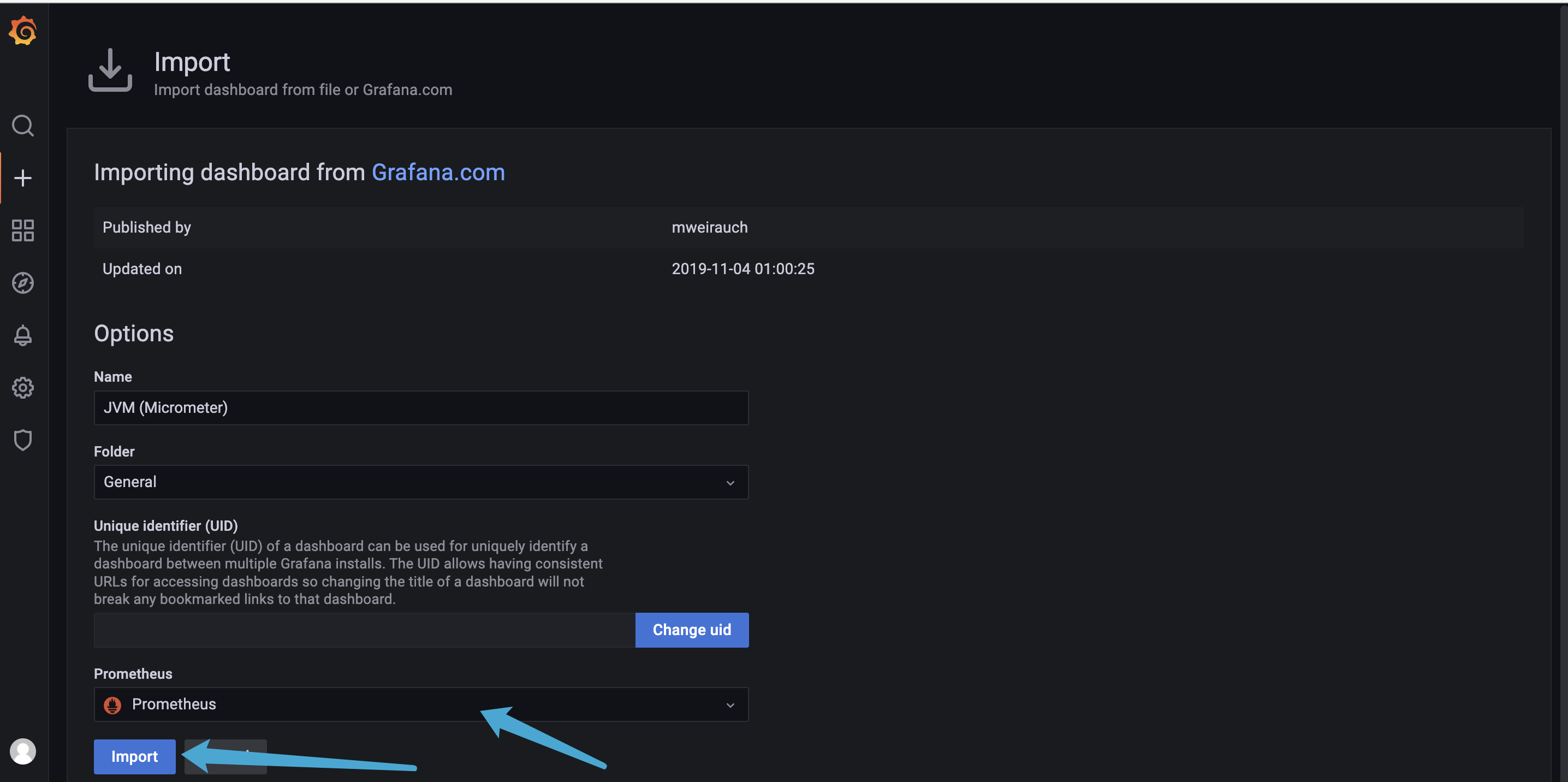Screen dimensions: 1568x782
Task: Click the Folder field label
Action: pyautogui.click(x=114, y=451)
